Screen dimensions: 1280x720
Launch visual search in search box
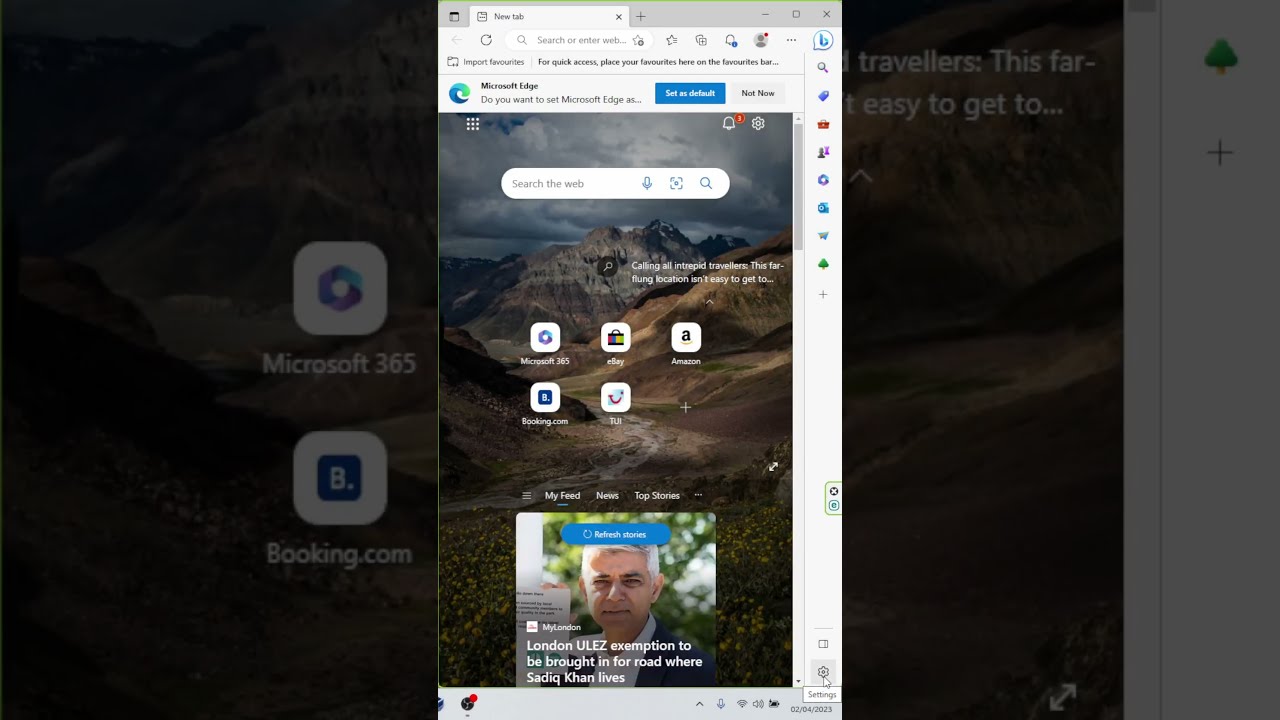(x=676, y=184)
